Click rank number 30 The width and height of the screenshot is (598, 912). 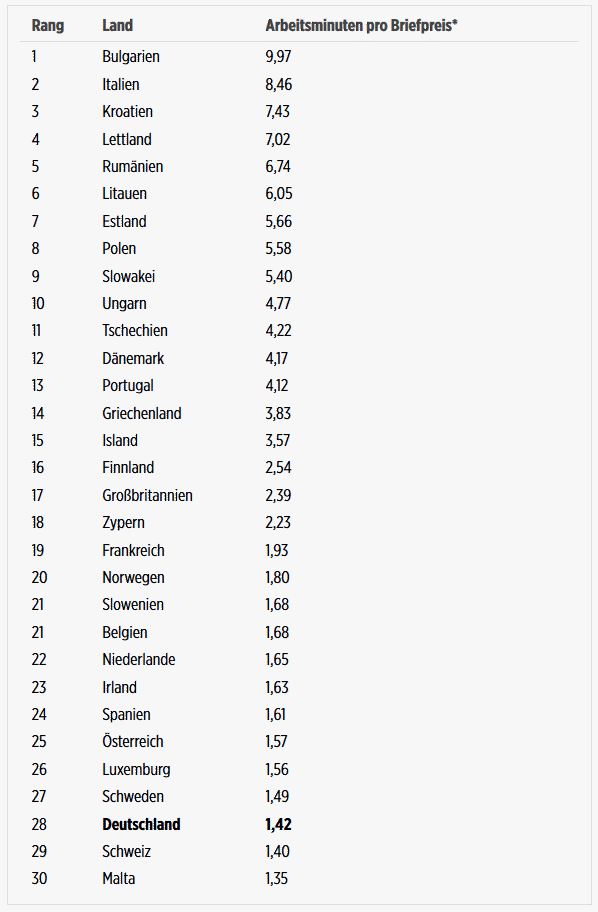click(40, 879)
